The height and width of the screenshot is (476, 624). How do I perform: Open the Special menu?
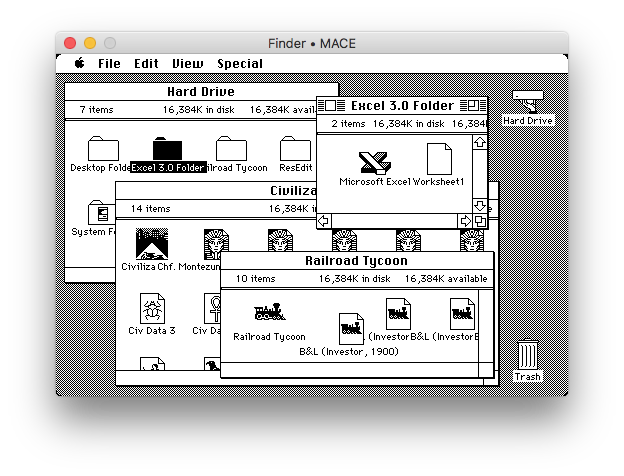click(240, 64)
